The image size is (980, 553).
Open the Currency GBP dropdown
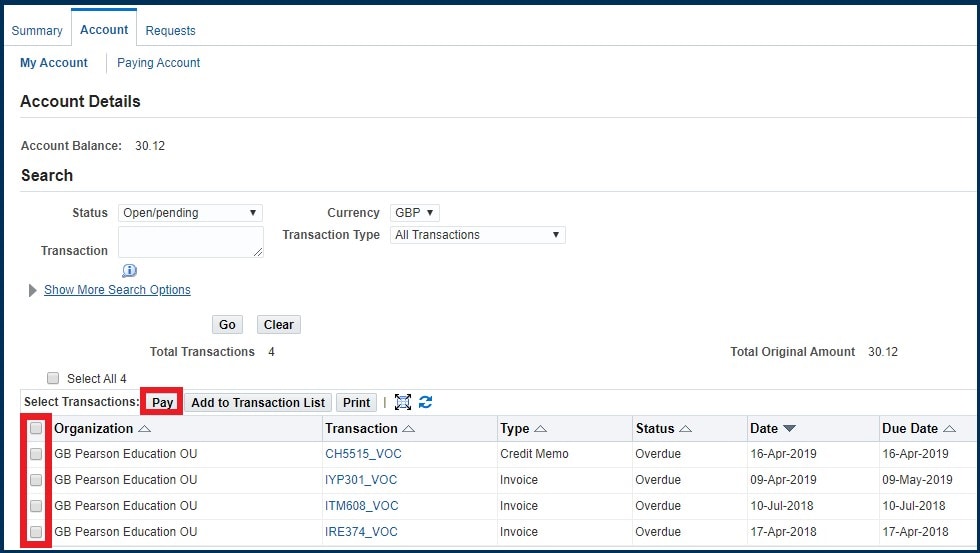click(x=415, y=213)
